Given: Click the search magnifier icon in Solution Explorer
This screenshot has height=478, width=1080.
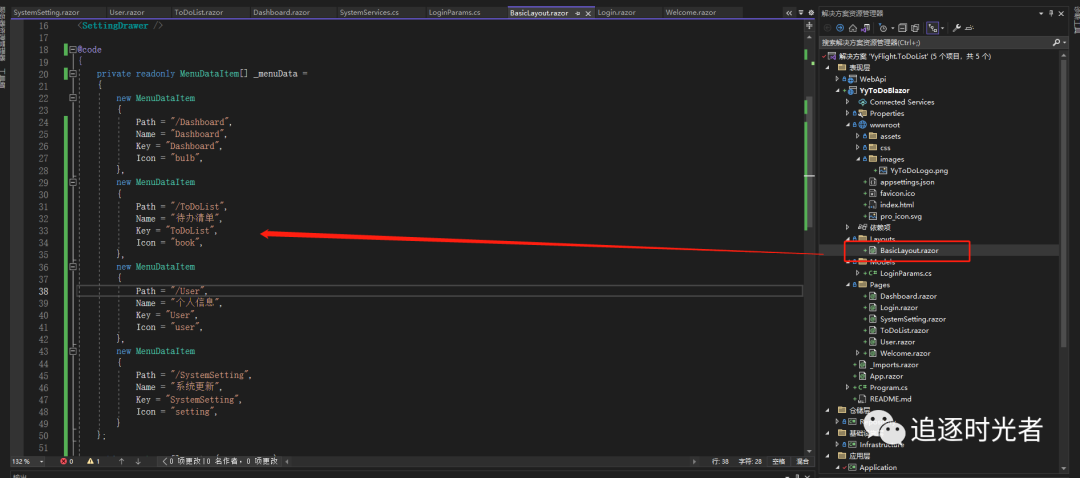Looking at the screenshot, I should click(x=1056, y=42).
